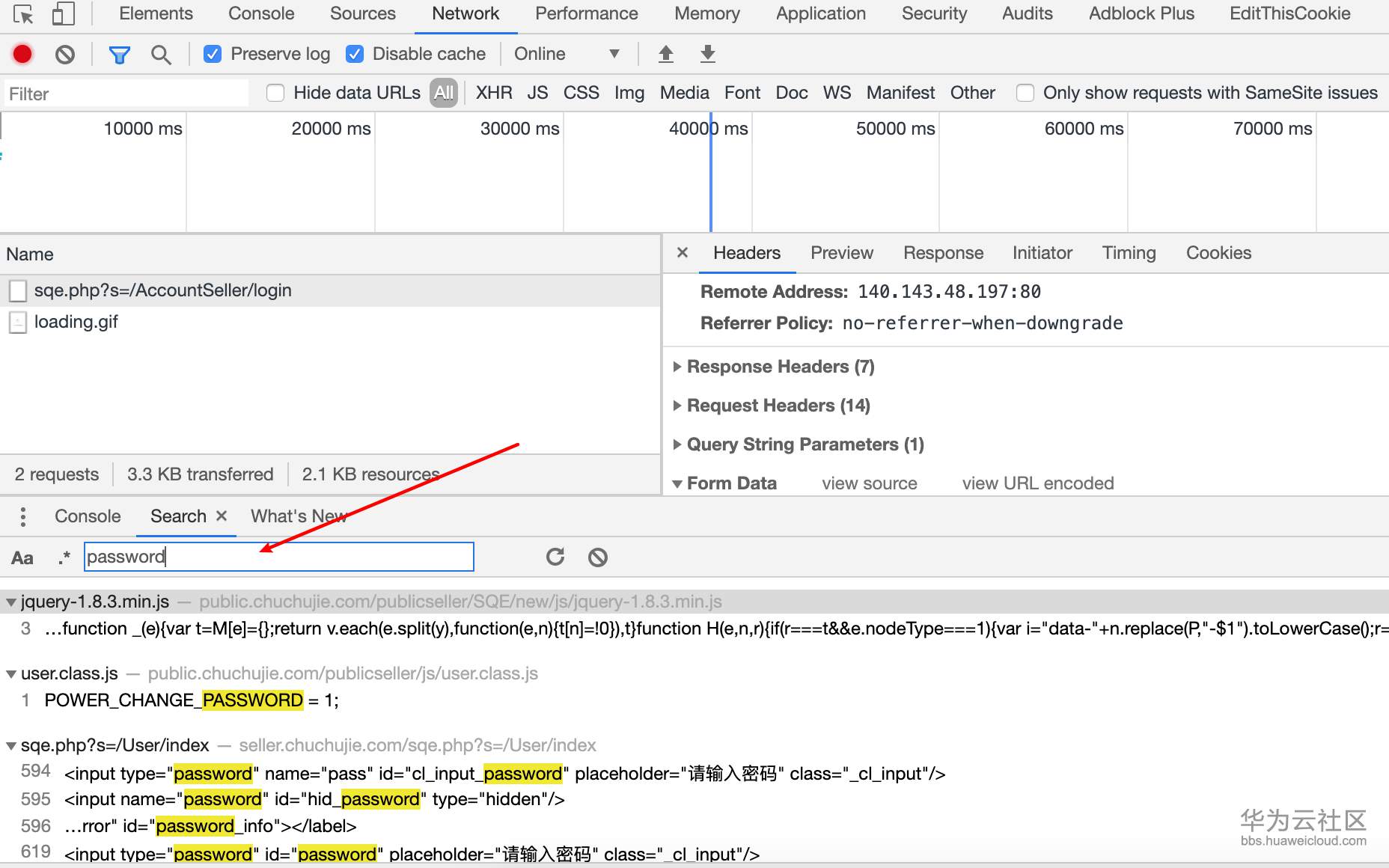Refresh the search results

click(555, 557)
